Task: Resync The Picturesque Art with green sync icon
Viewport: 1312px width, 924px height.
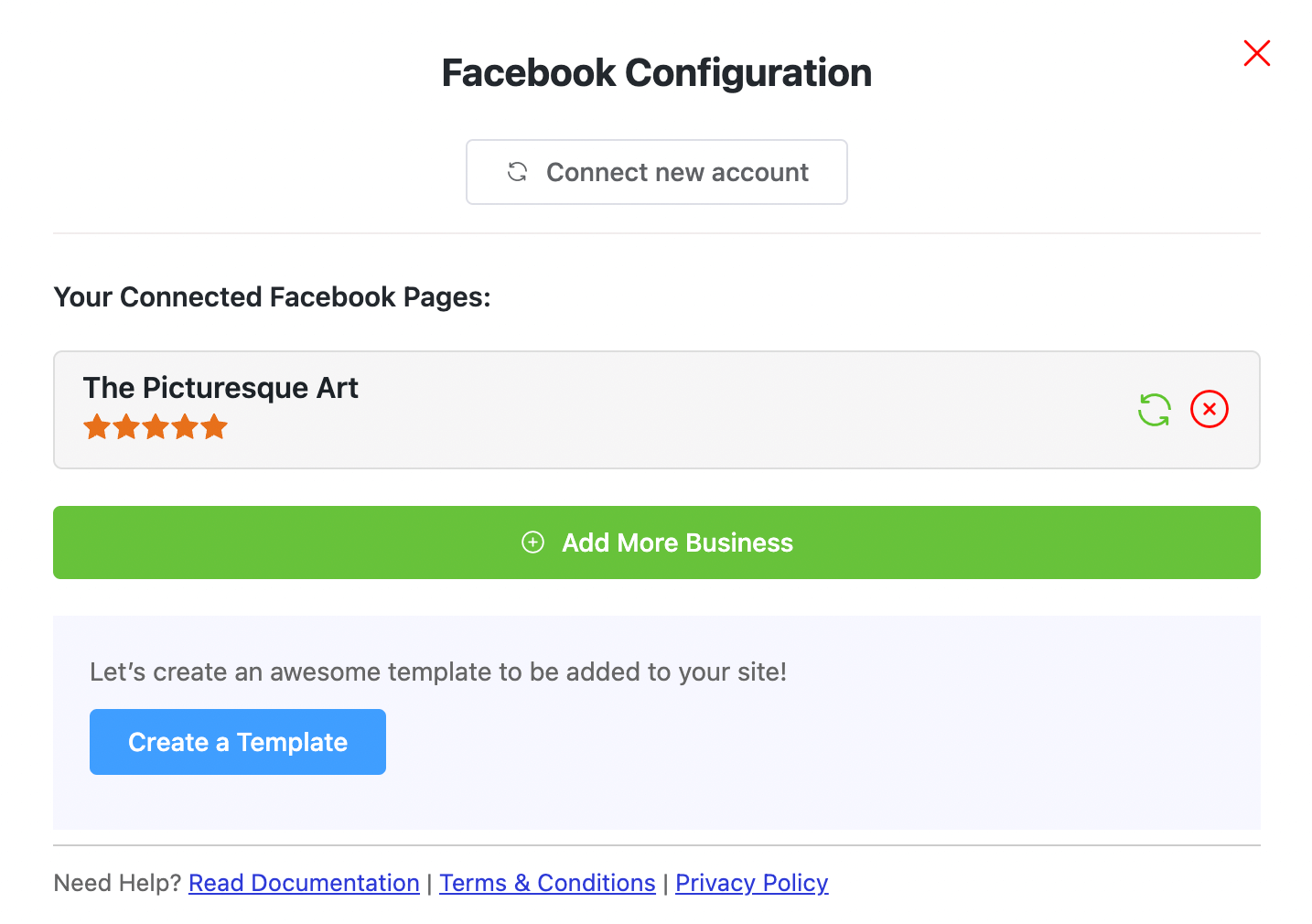Action: point(1154,410)
